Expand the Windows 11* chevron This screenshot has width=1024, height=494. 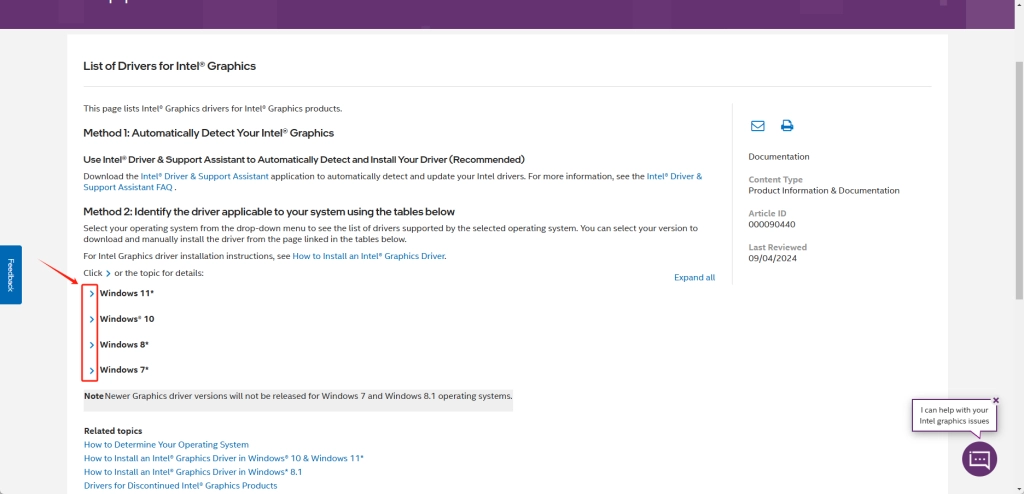91,294
